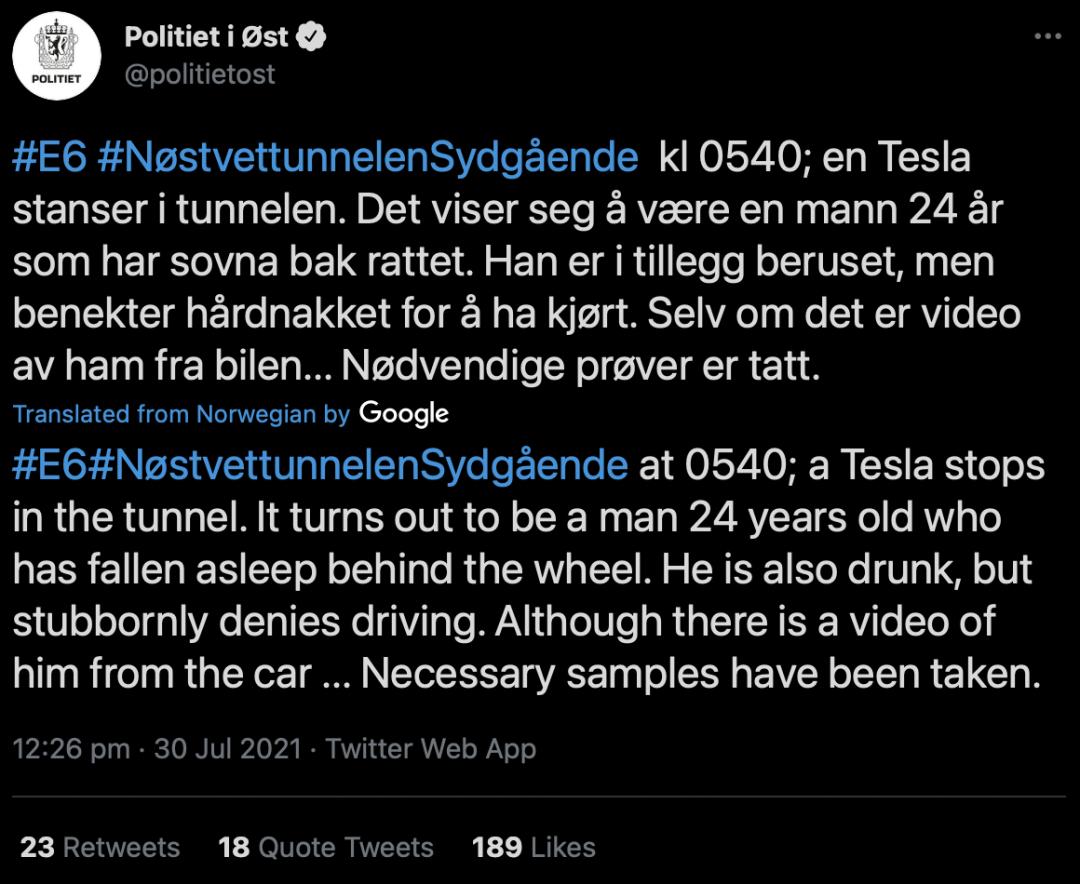
Task: Click the Google logo in the translation notice
Action: pos(403,413)
